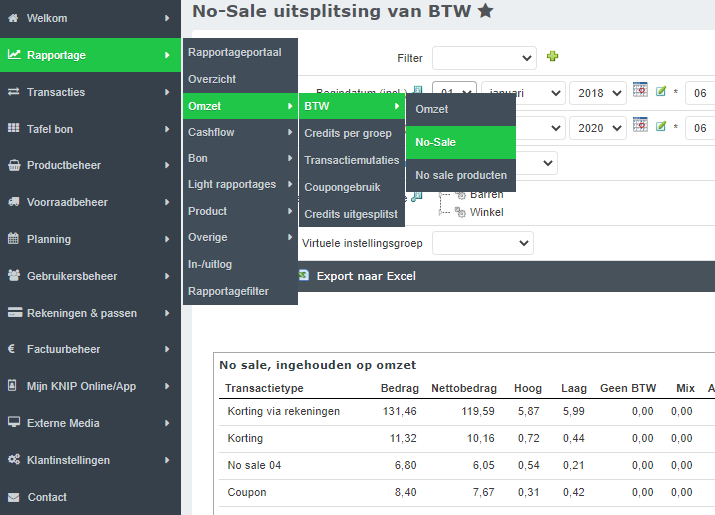Open Credits per groep menu item

[347, 133]
